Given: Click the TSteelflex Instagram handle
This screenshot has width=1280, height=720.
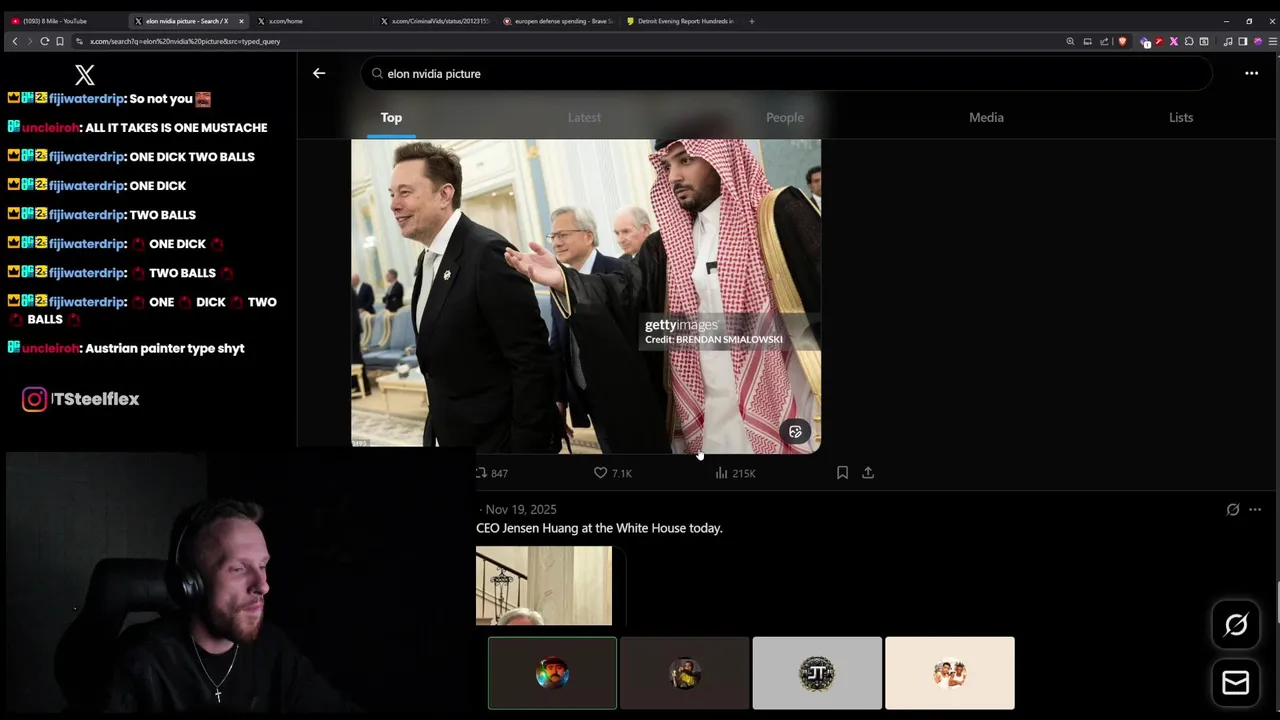Looking at the screenshot, I should pos(95,399).
